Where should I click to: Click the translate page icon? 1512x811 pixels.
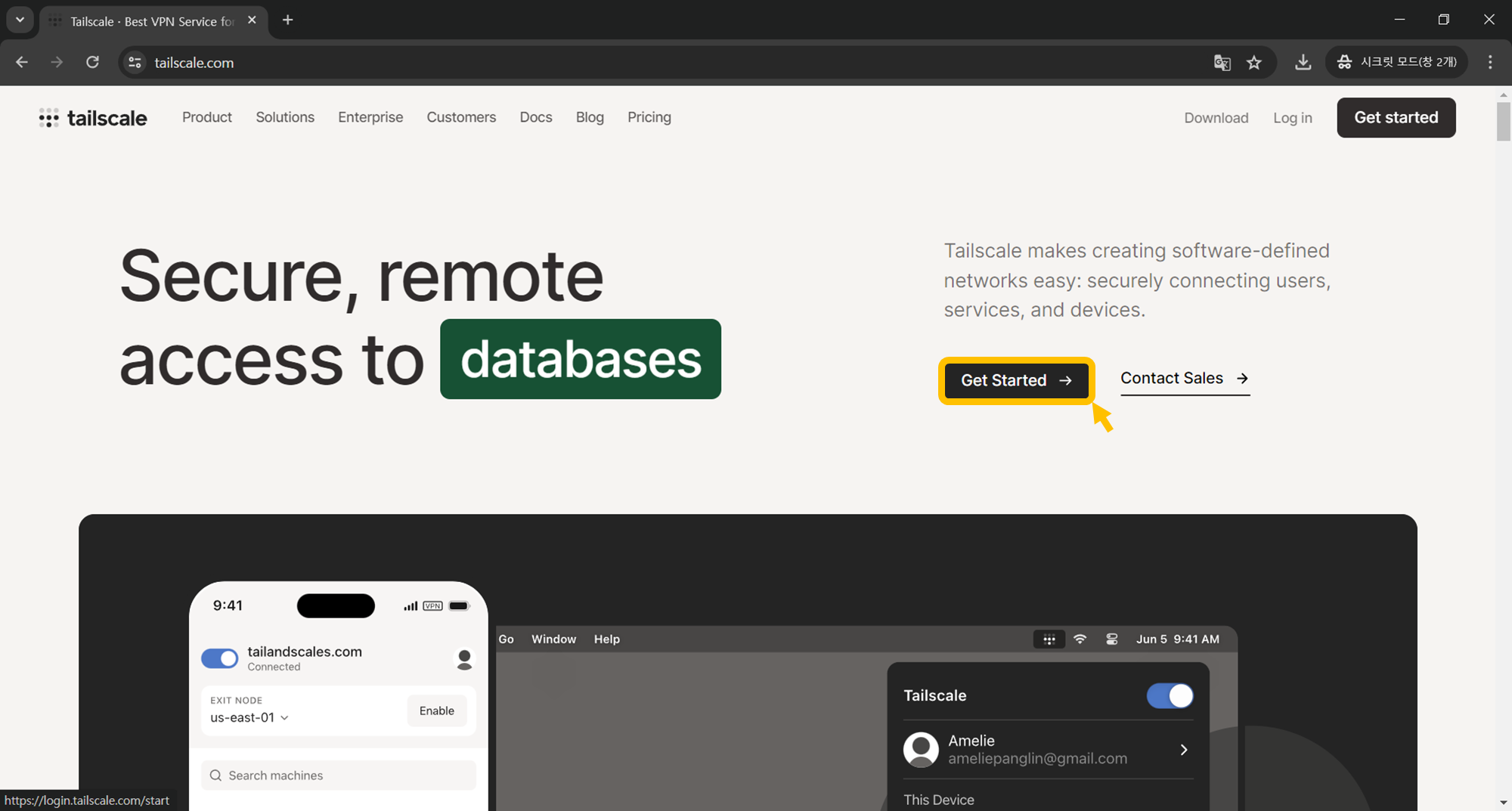point(1222,62)
